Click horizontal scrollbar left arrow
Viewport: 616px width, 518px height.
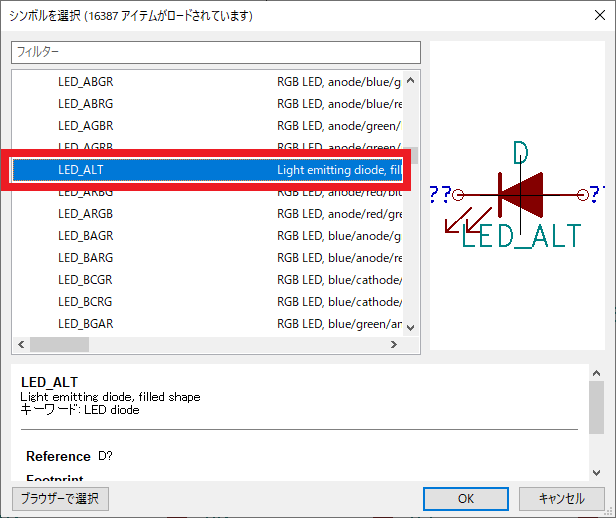click(19, 344)
